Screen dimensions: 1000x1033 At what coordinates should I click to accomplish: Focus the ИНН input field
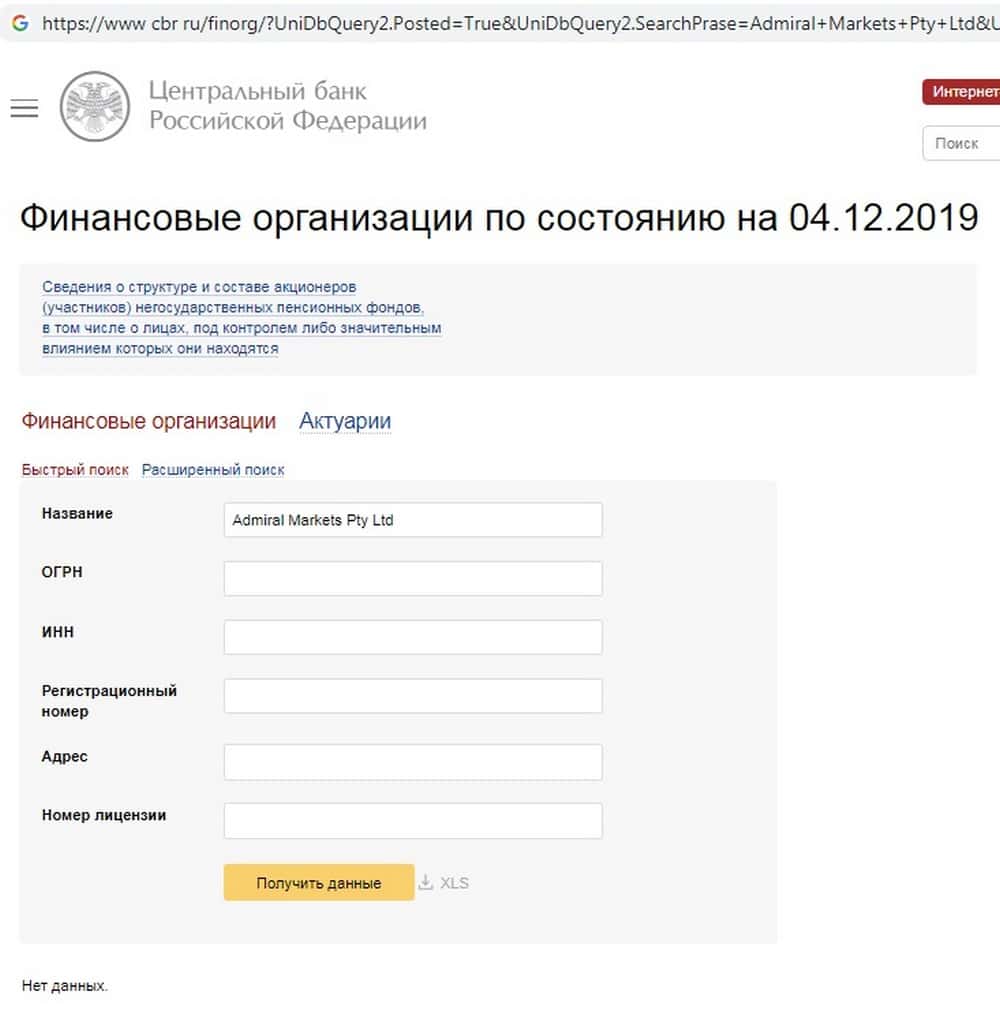(413, 637)
